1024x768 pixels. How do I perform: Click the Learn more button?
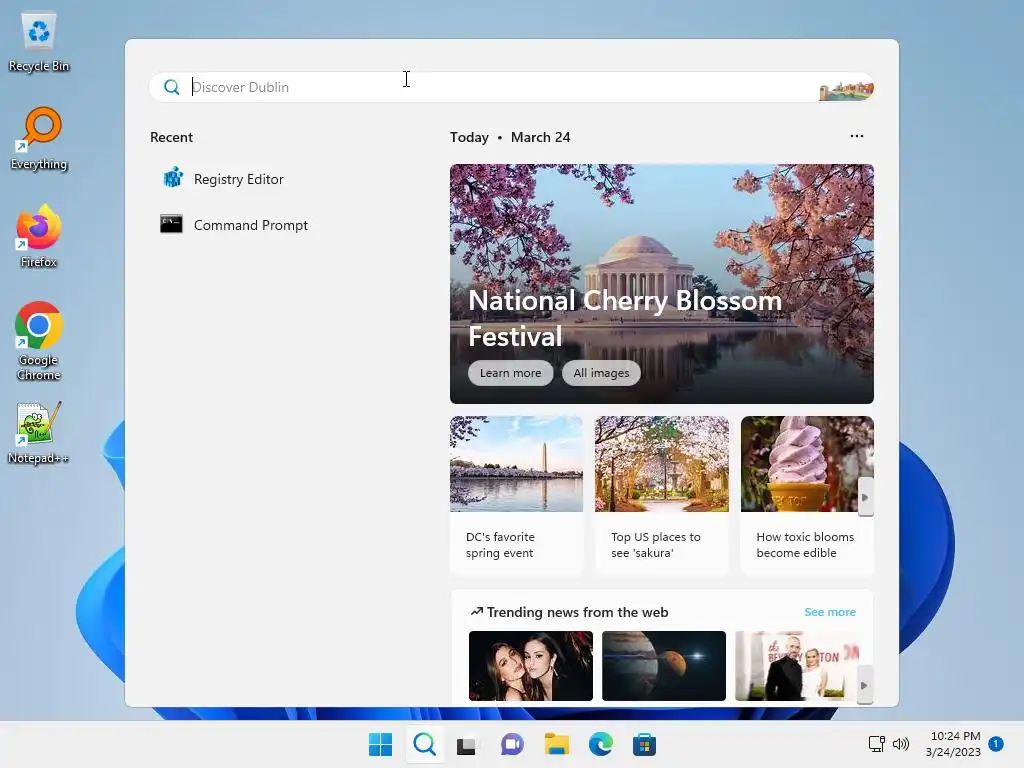(x=511, y=373)
